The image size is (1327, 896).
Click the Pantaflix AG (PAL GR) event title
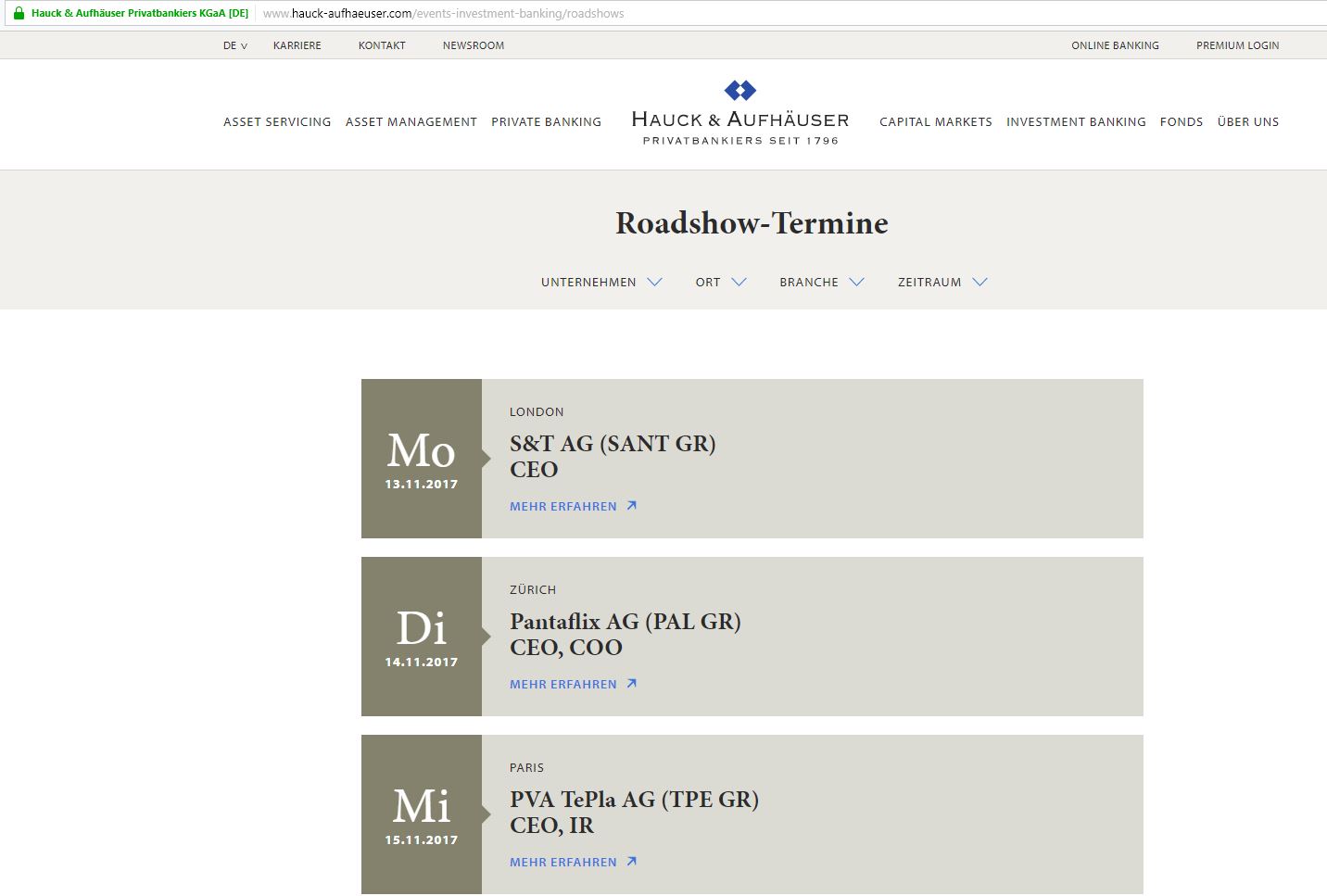[x=626, y=622]
